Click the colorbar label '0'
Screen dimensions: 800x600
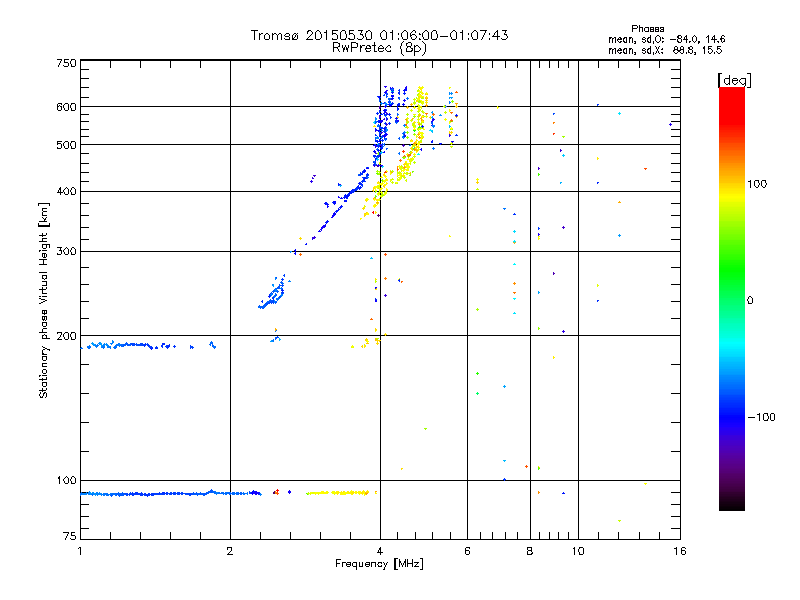750,301
